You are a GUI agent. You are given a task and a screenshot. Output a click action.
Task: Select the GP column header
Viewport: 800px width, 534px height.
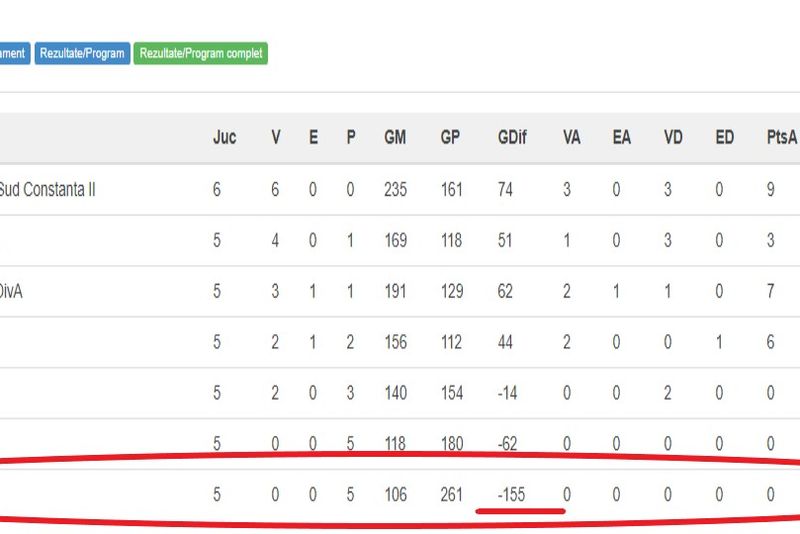point(450,138)
